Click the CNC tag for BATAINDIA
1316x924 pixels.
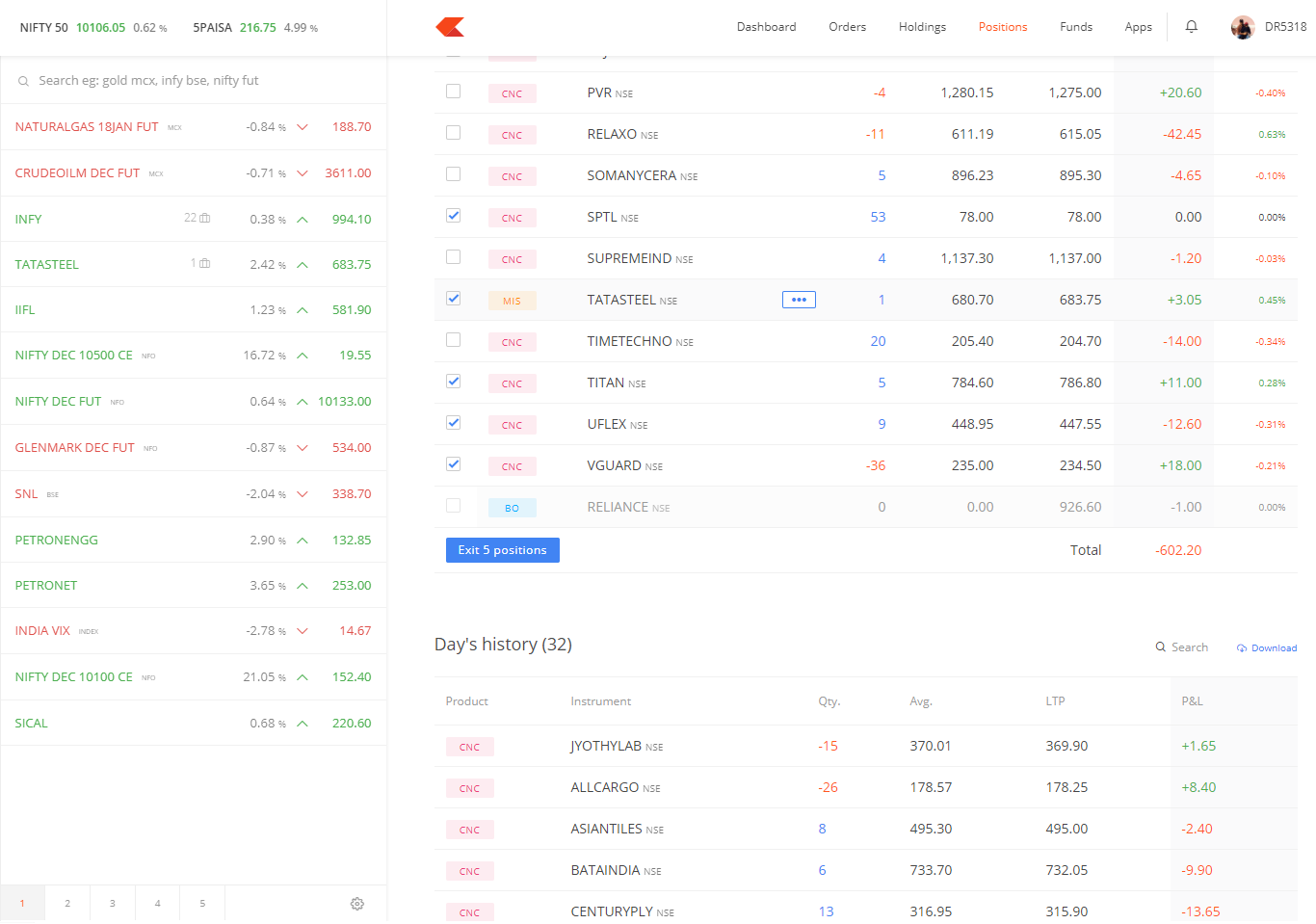pyautogui.click(x=470, y=871)
